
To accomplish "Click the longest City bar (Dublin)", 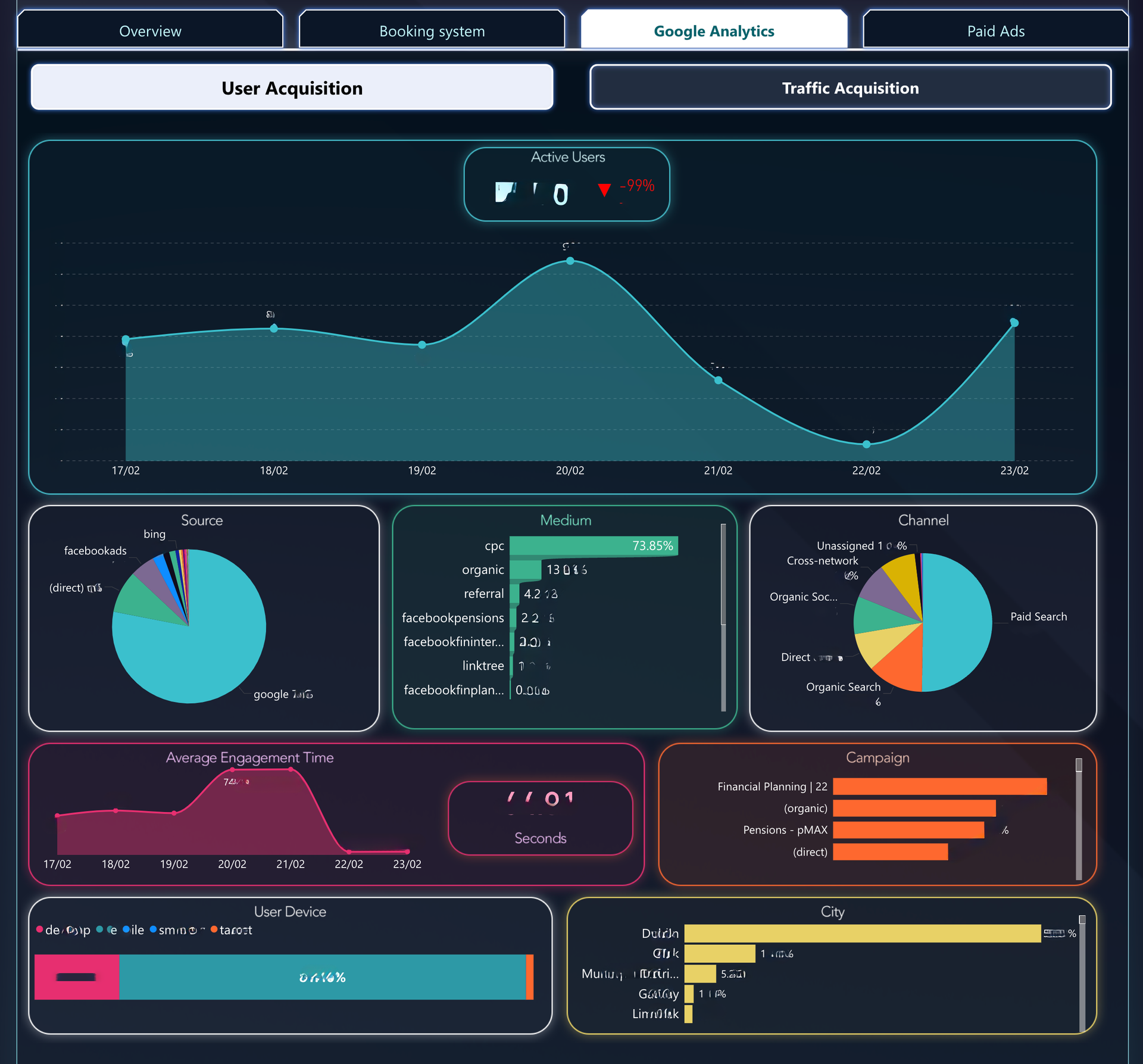I will tap(863, 933).
